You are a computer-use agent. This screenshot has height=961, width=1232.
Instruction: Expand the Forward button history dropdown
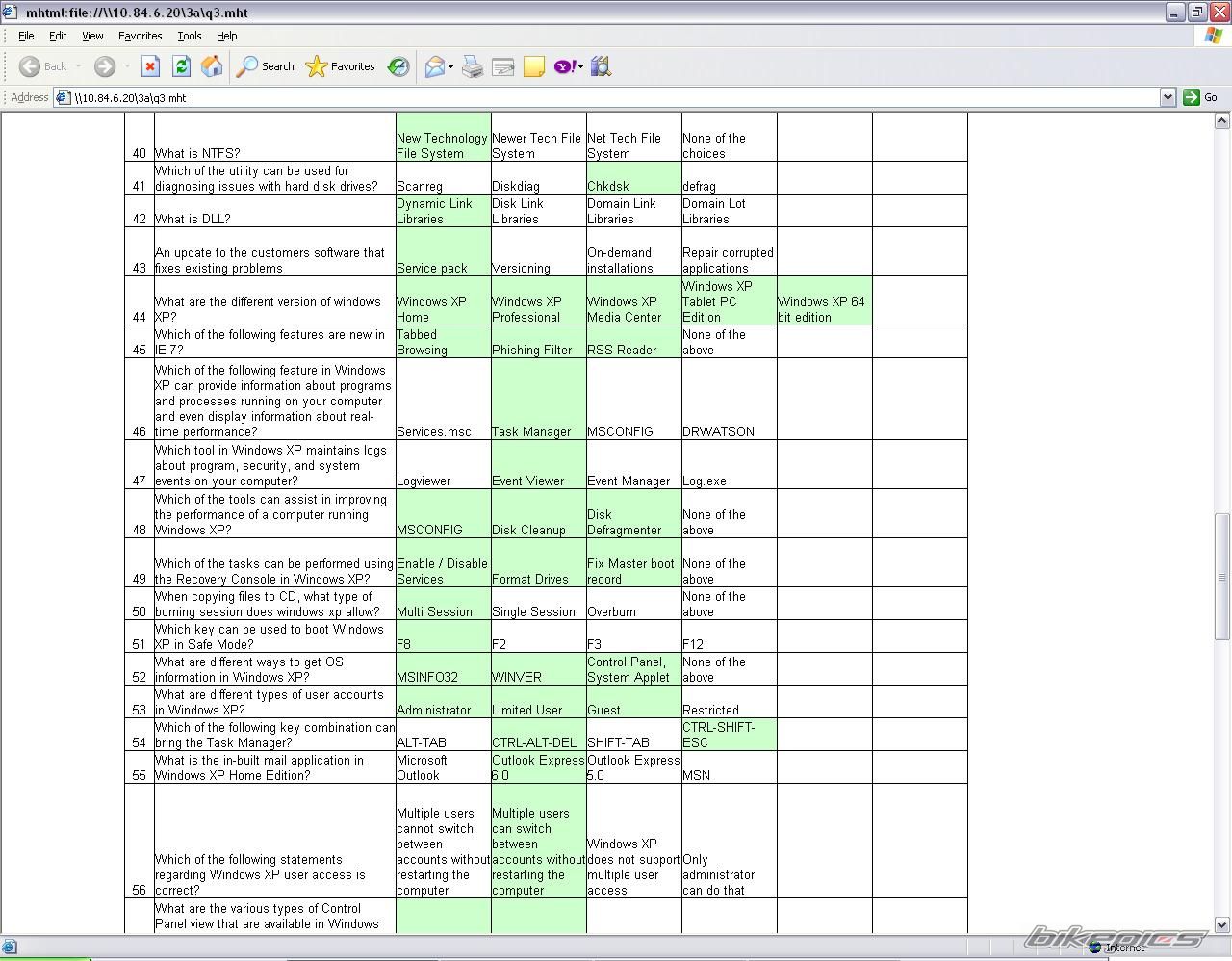(125, 66)
